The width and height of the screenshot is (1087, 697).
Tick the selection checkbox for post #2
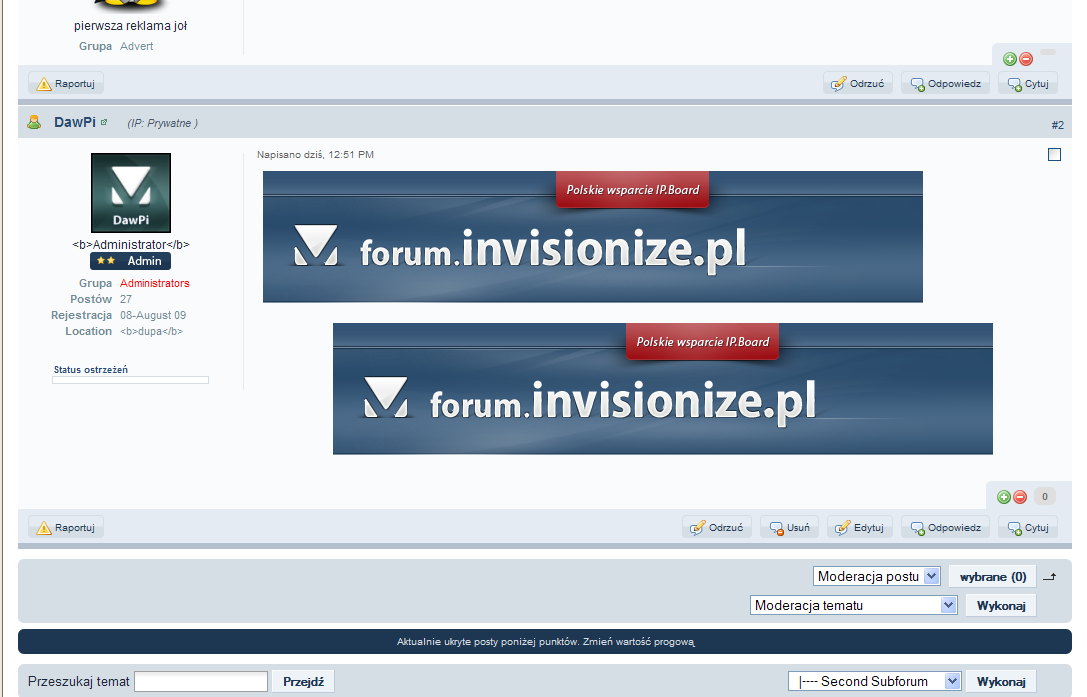coord(1054,154)
